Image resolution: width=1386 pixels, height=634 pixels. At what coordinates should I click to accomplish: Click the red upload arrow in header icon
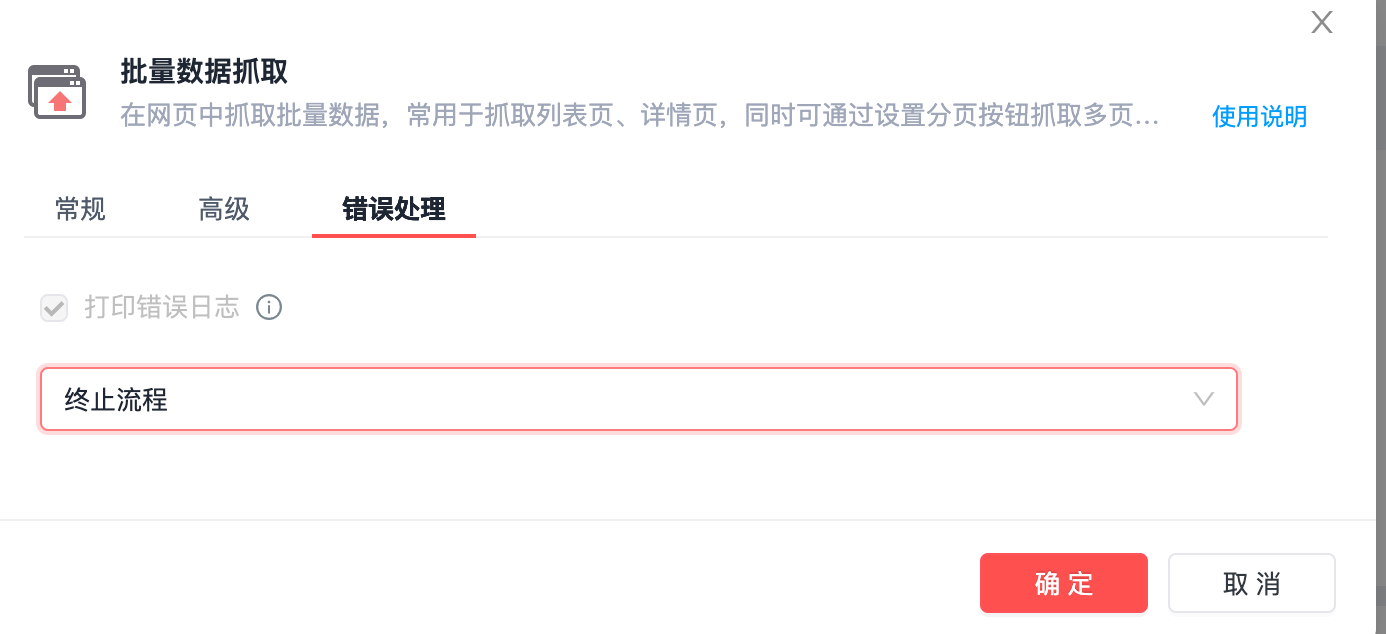[61, 101]
